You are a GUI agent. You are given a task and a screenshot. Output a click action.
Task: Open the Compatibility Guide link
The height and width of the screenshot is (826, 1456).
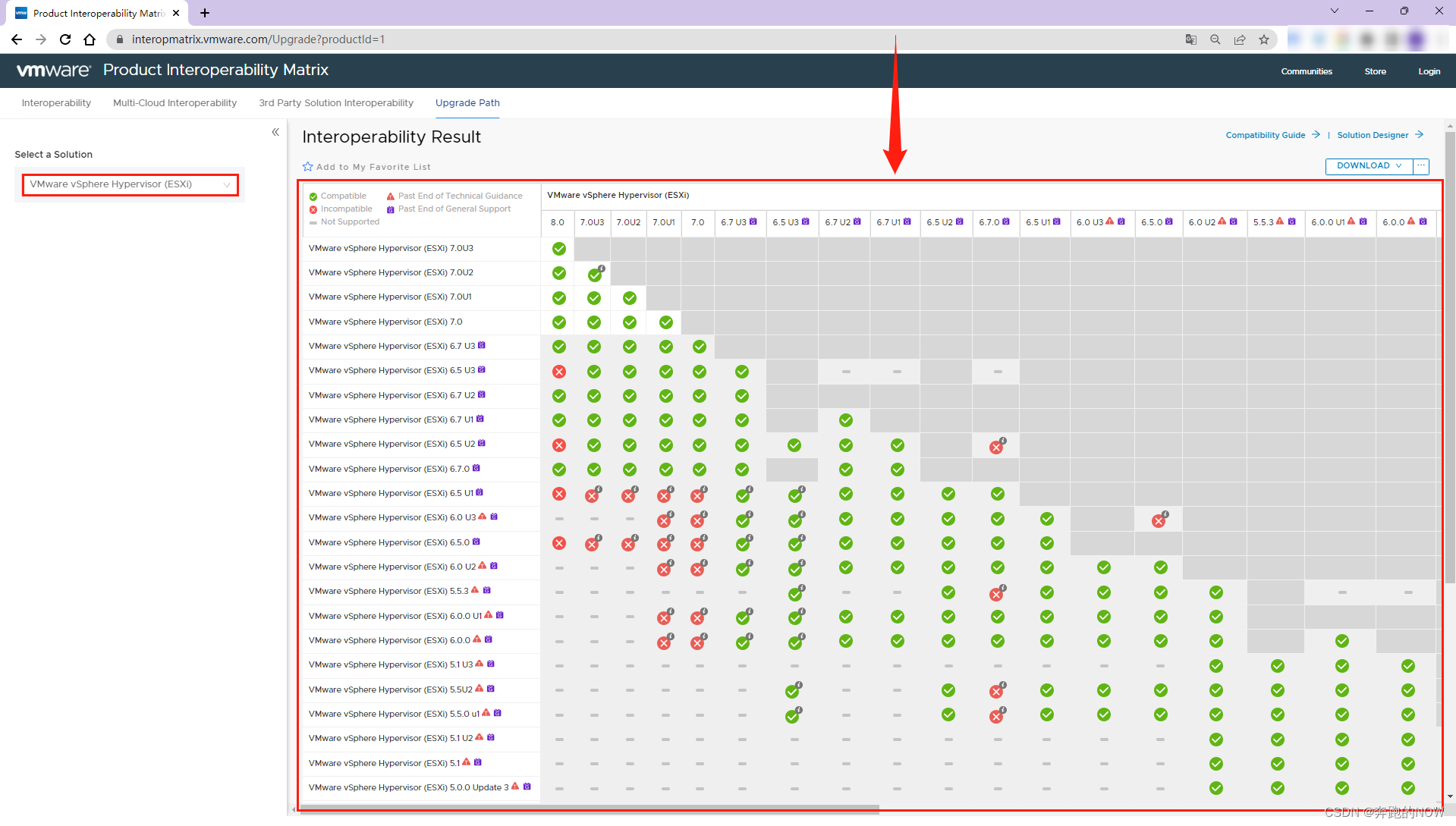click(x=1272, y=135)
